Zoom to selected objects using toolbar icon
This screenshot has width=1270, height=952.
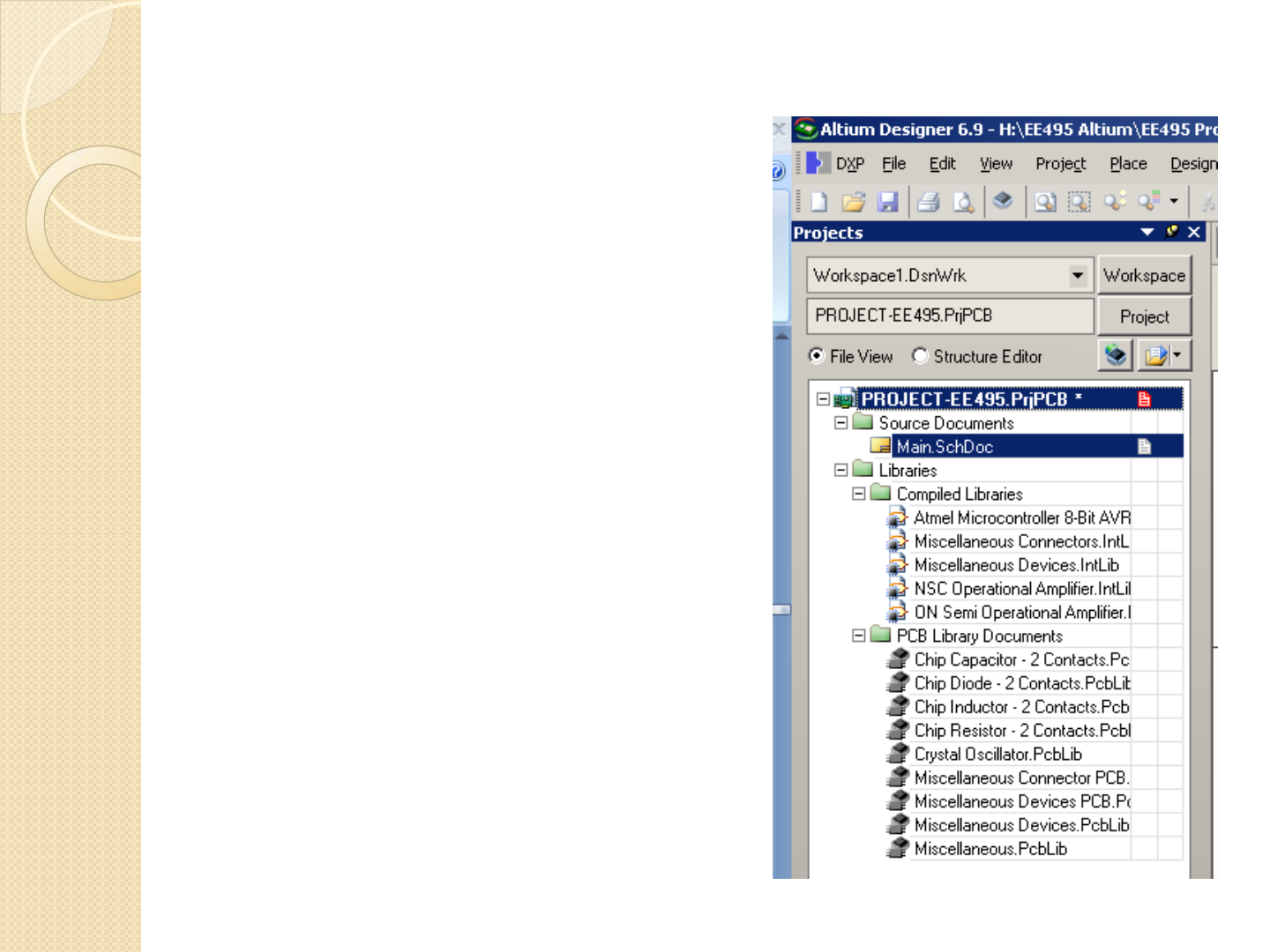click(1114, 202)
